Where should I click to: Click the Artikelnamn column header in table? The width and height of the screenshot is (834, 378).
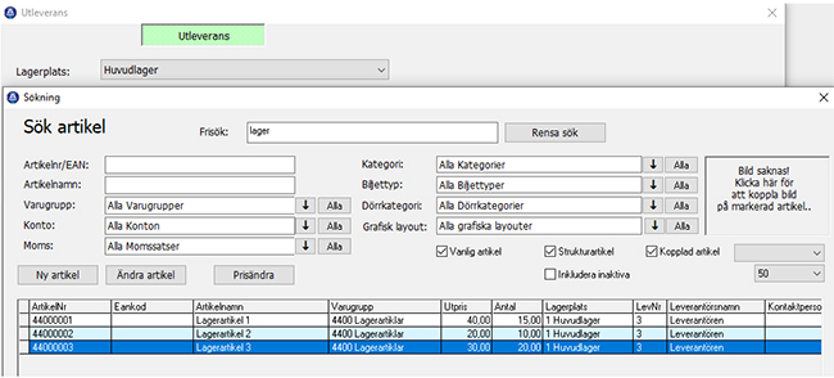(x=261, y=307)
